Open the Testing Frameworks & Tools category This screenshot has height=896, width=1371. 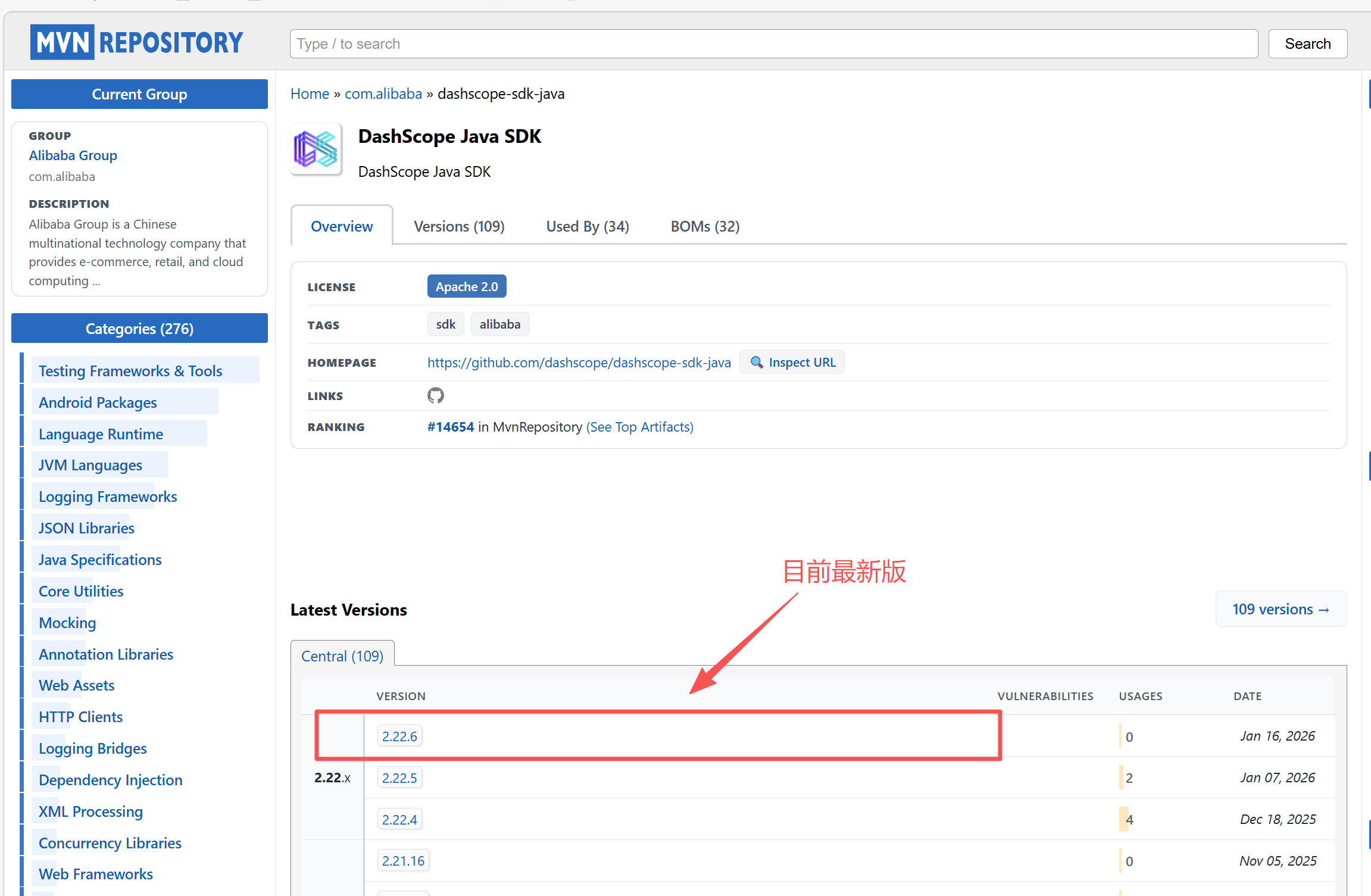tap(130, 371)
